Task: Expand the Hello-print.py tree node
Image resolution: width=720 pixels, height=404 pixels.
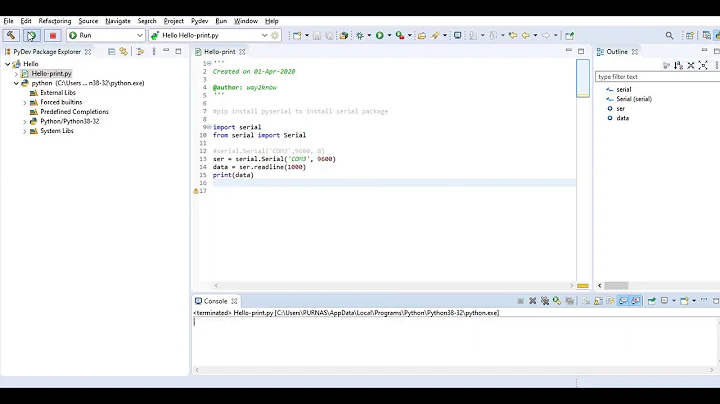Action: tap(16, 74)
